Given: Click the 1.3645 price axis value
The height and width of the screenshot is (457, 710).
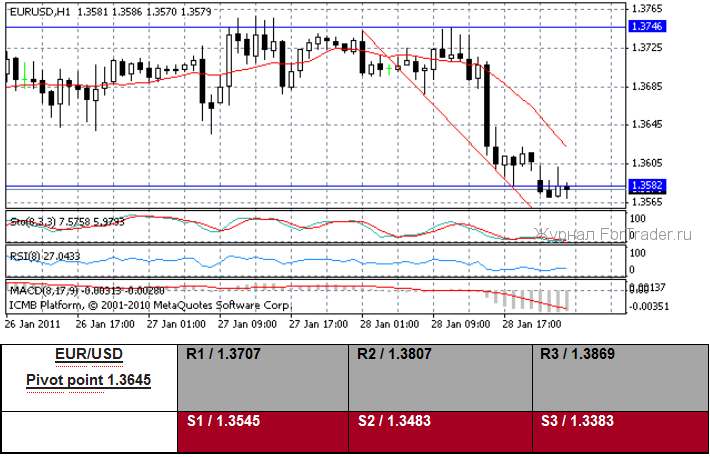Looking at the screenshot, I should coord(647,124).
